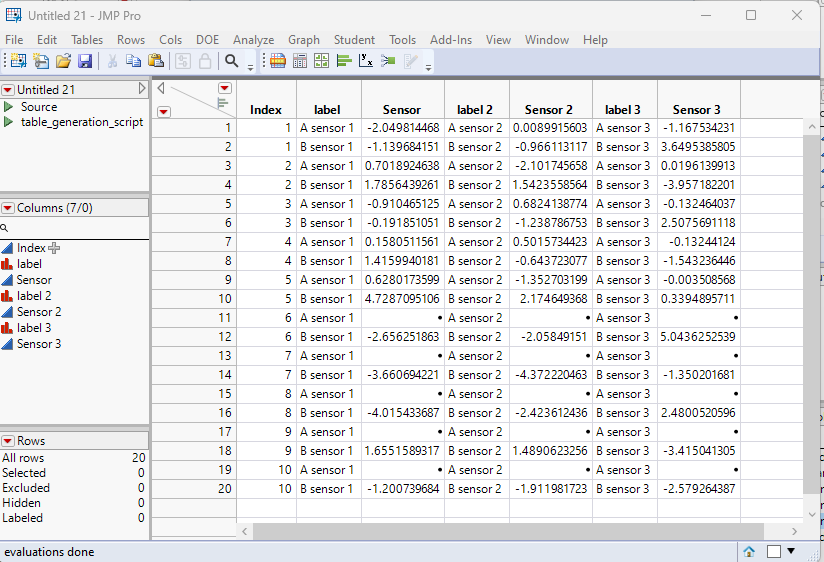Screen dimensions: 824x562
Task: Click the vertical scrollbar thumb of the table
Action: pos(811,314)
